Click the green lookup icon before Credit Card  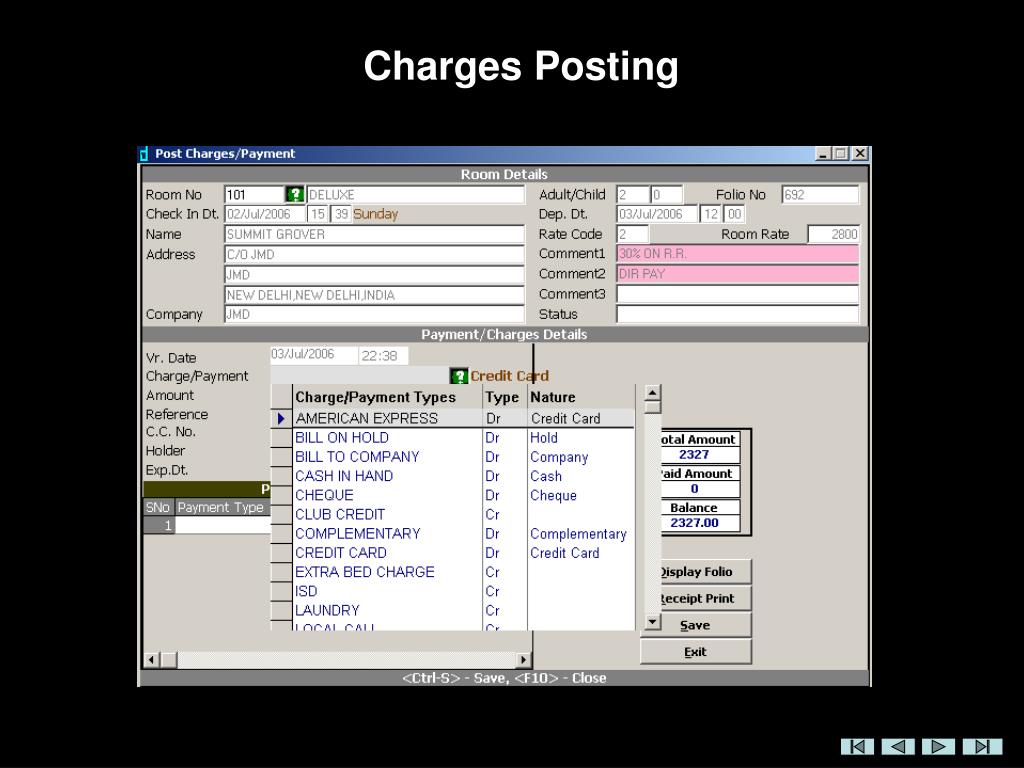[459, 376]
